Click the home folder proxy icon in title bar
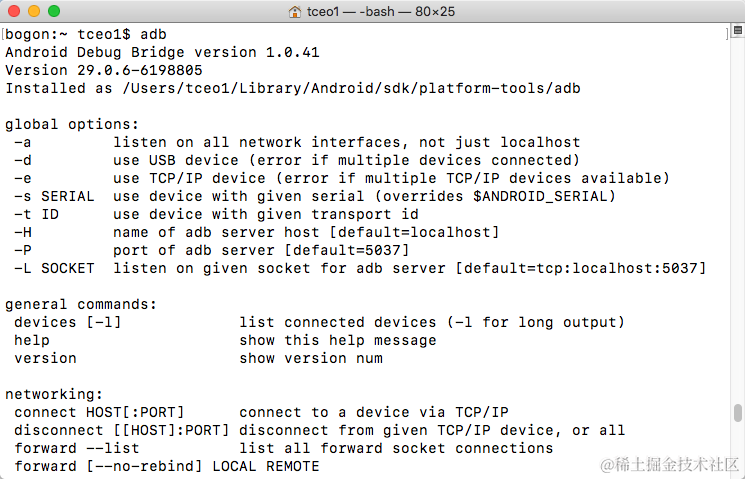This screenshot has height=479, width=745. (295, 11)
